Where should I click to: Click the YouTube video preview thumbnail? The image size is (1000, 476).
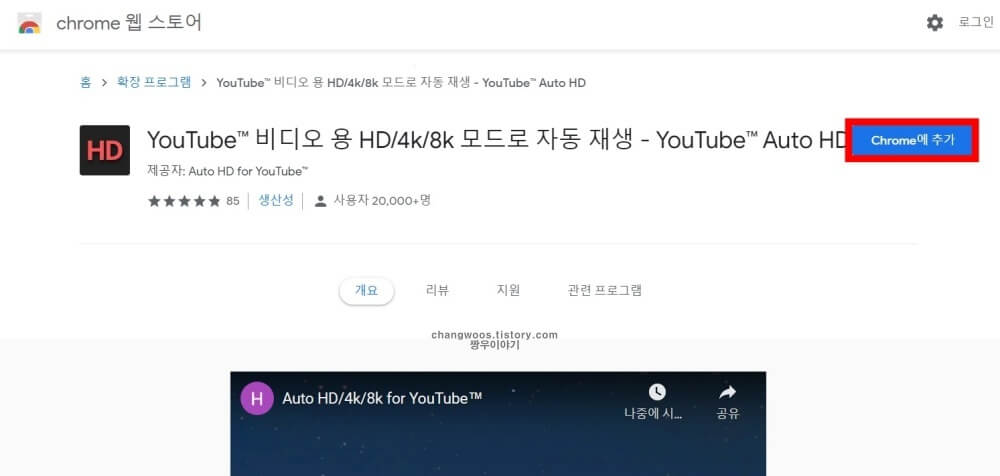click(498, 424)
